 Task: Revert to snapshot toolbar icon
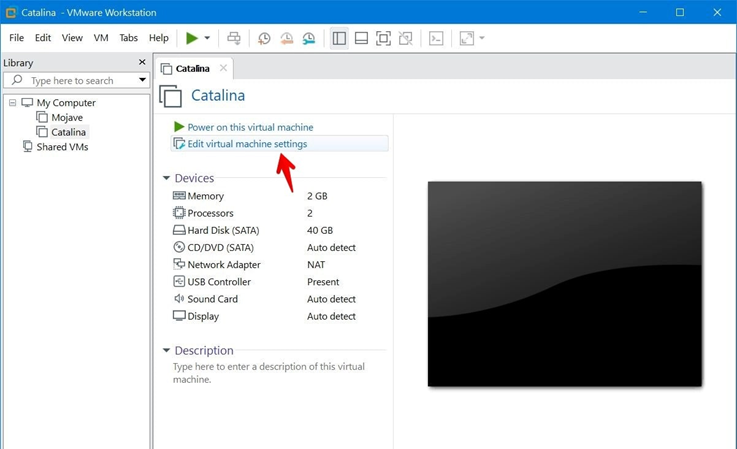tap(287, 38)
